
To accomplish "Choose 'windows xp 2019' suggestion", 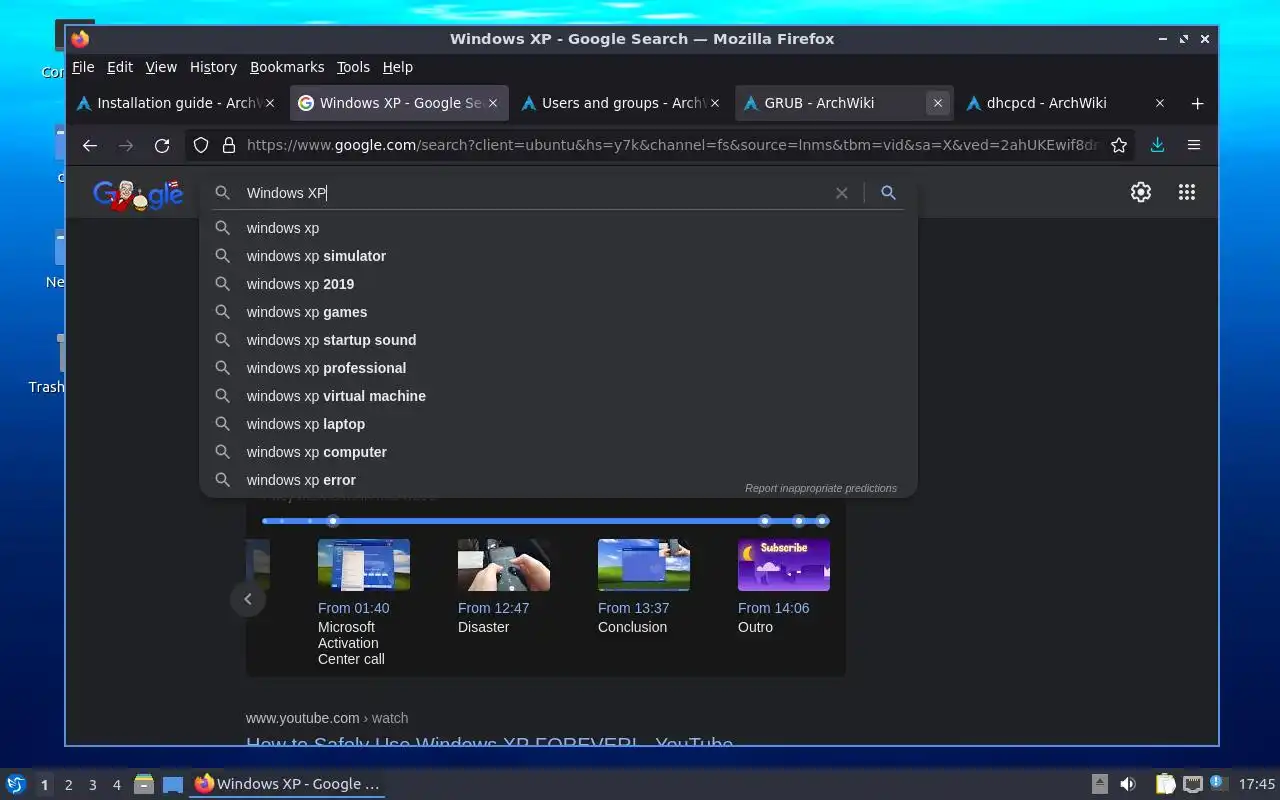I will pos(558,284).
